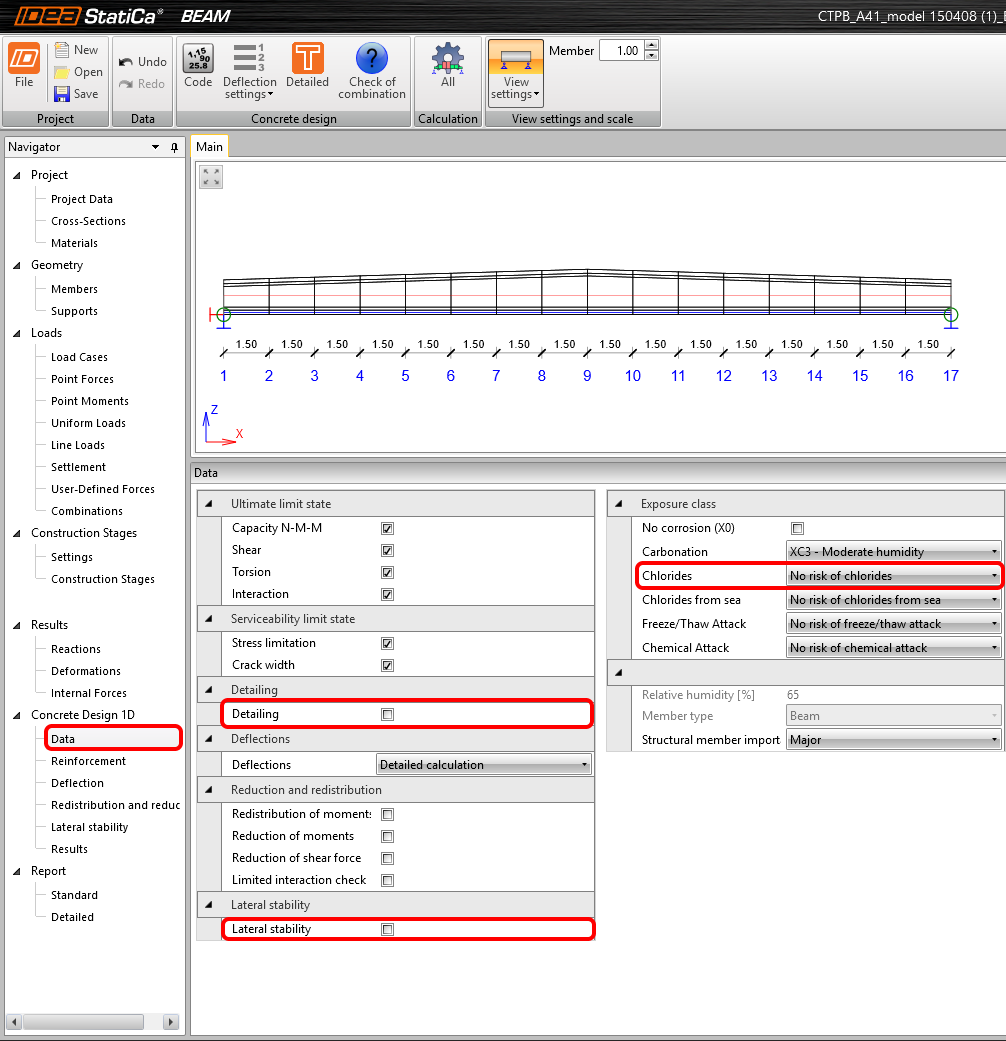Open Deflection settings in the ribbon
The image size is (1006, 1041).
pos(249,66)
